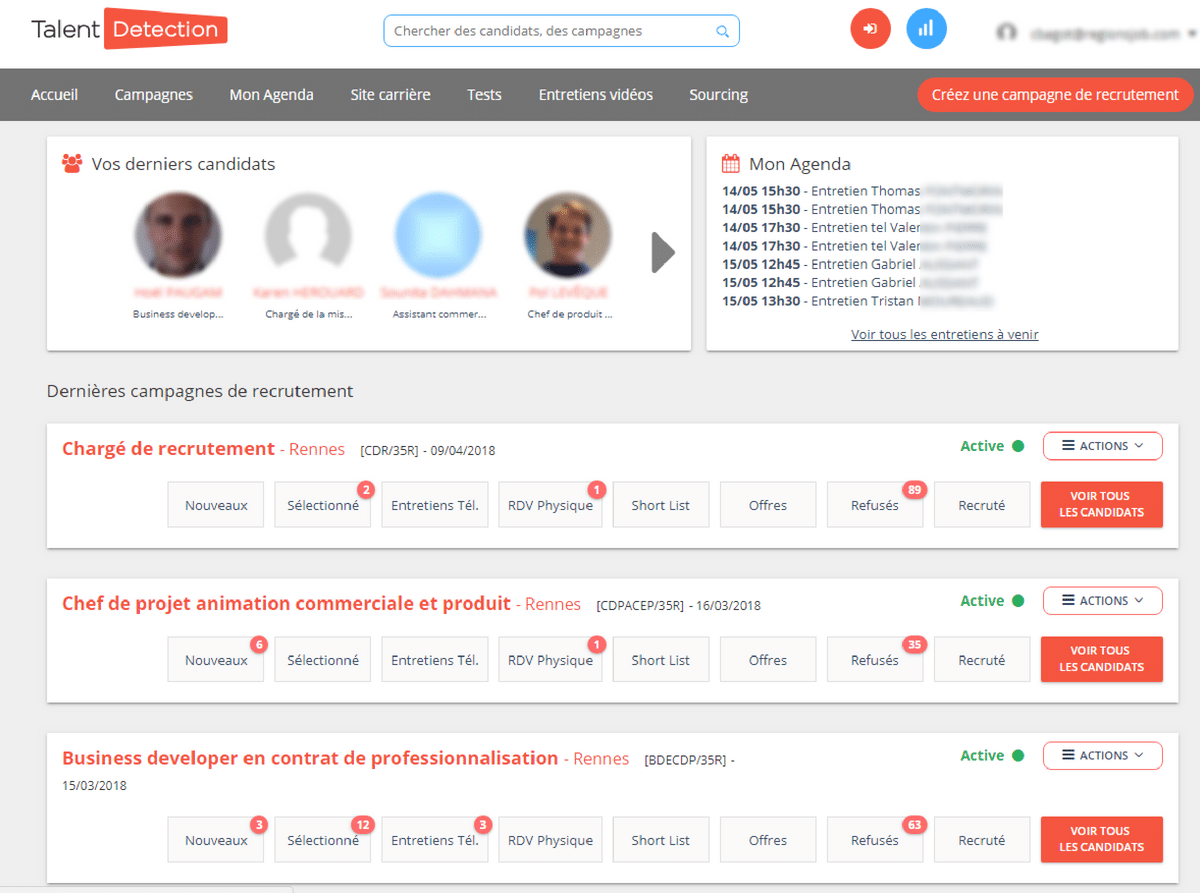Open the blue statistics chart icon
The image size is (1200, 893).
[x=926, y=29]
